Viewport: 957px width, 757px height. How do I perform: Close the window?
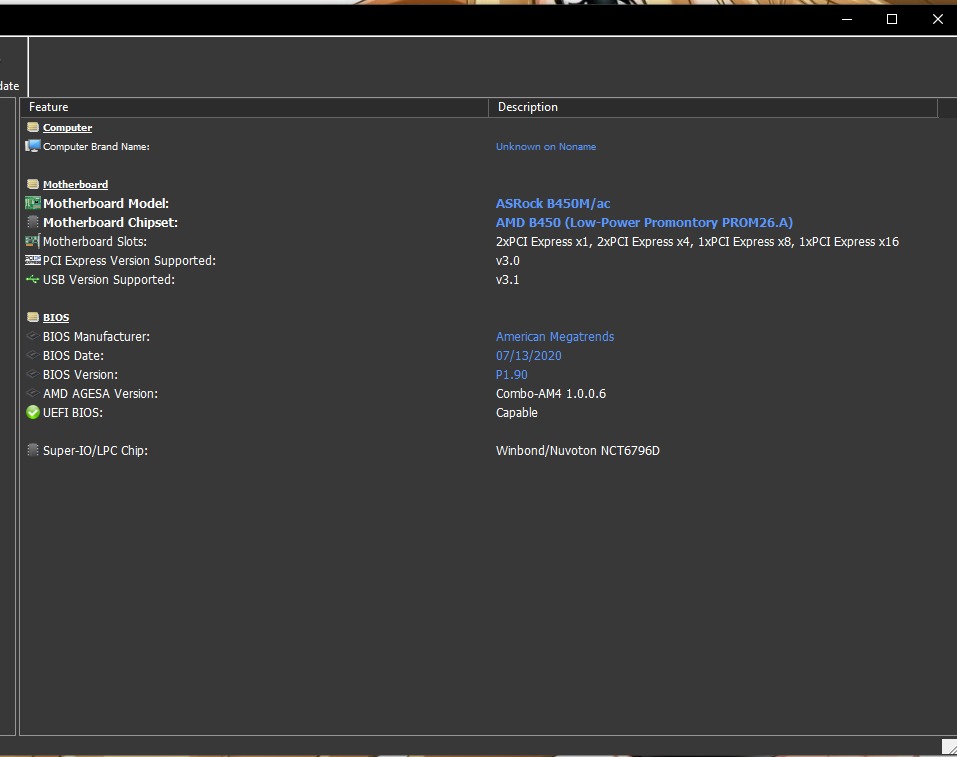tap(937, 19)
